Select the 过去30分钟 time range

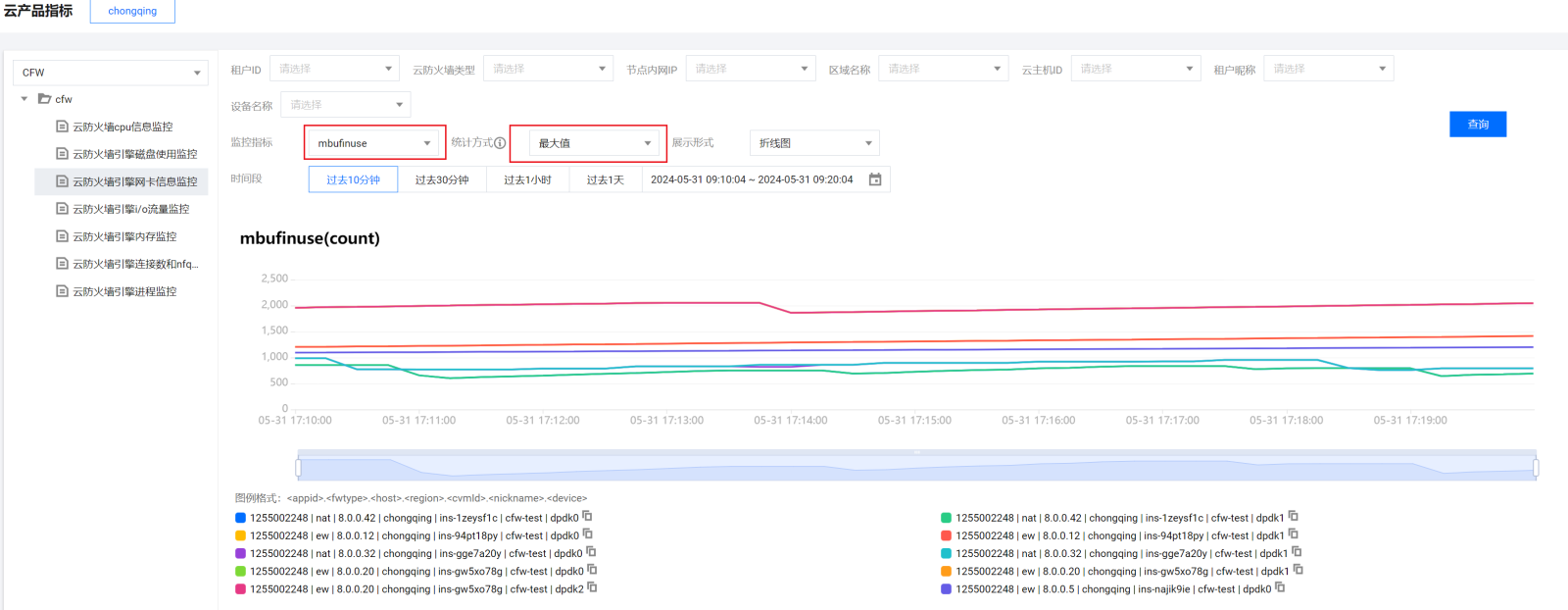tap(441, 179)
